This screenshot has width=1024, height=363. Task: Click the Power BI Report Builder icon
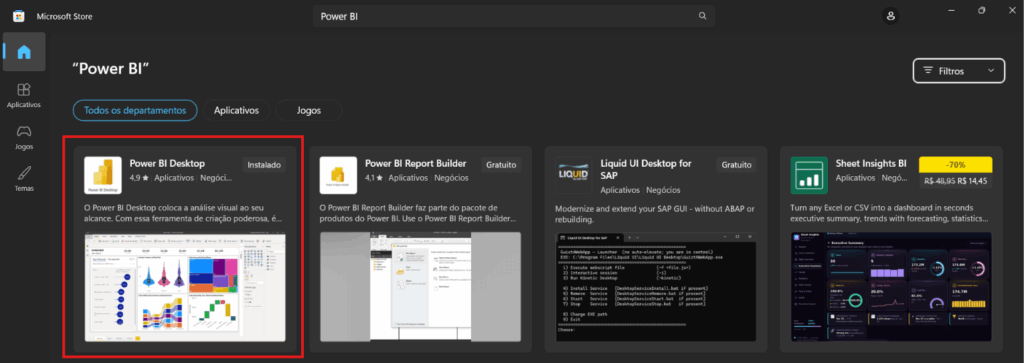point(338,176)
